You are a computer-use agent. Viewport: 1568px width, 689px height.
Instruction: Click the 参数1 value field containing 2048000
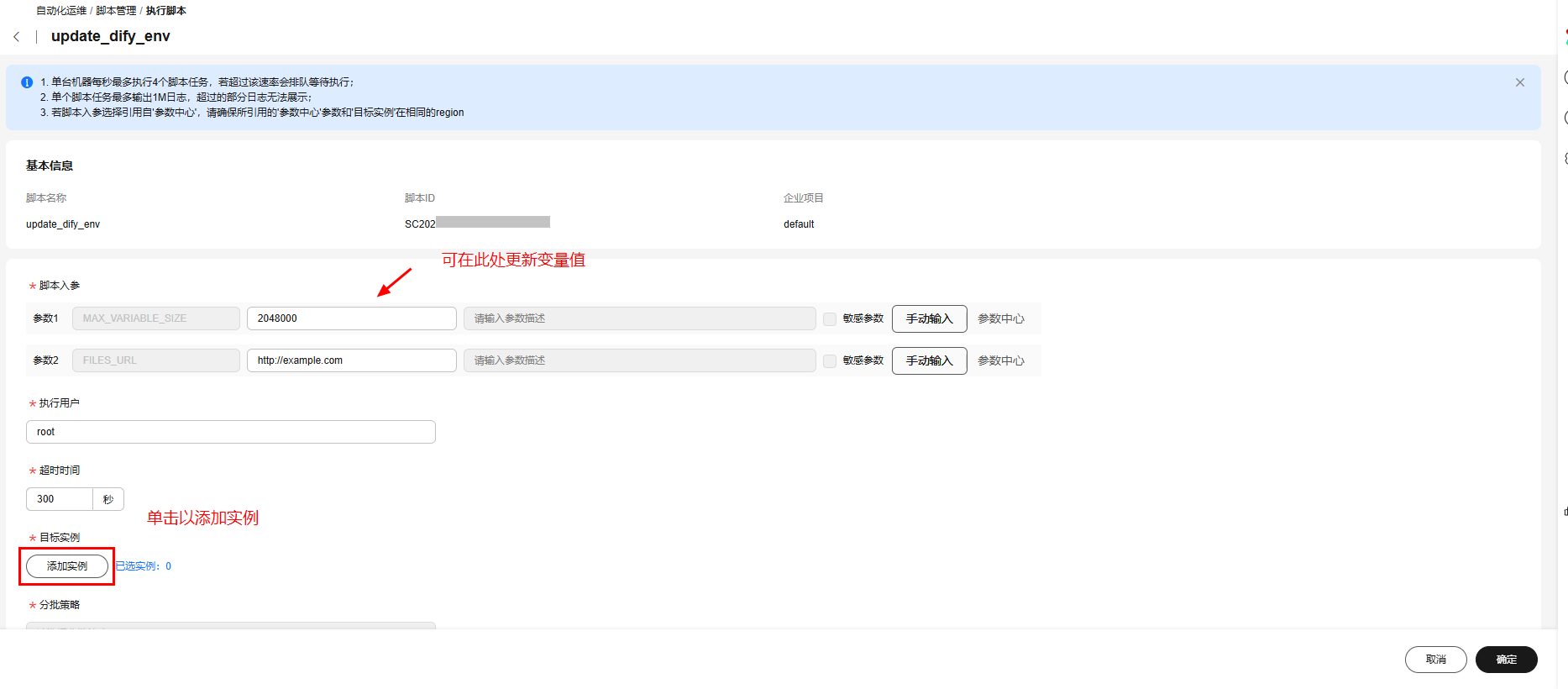coord(352,318)
